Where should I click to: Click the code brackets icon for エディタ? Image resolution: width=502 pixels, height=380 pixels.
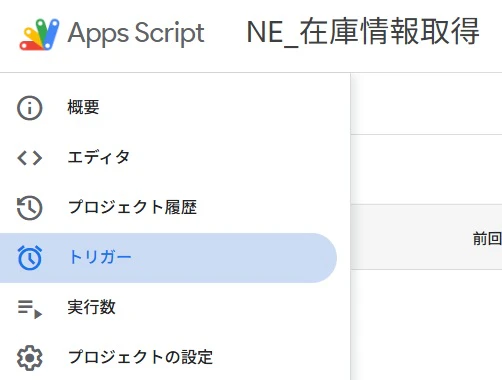(30, 158)
